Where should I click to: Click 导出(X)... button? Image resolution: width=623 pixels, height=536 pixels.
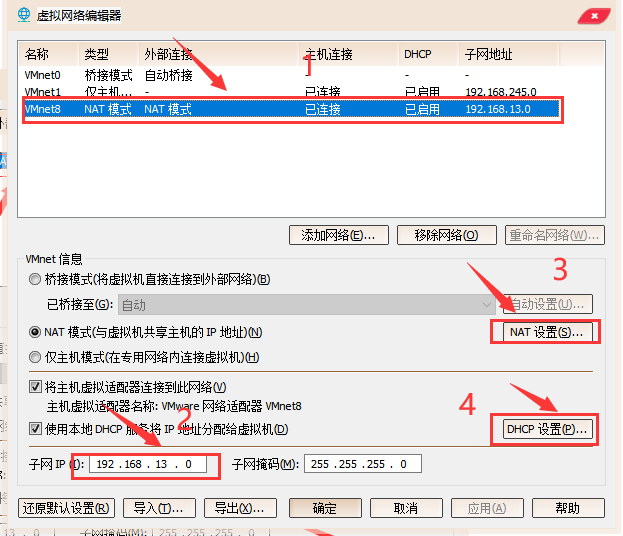pos(240,508)
